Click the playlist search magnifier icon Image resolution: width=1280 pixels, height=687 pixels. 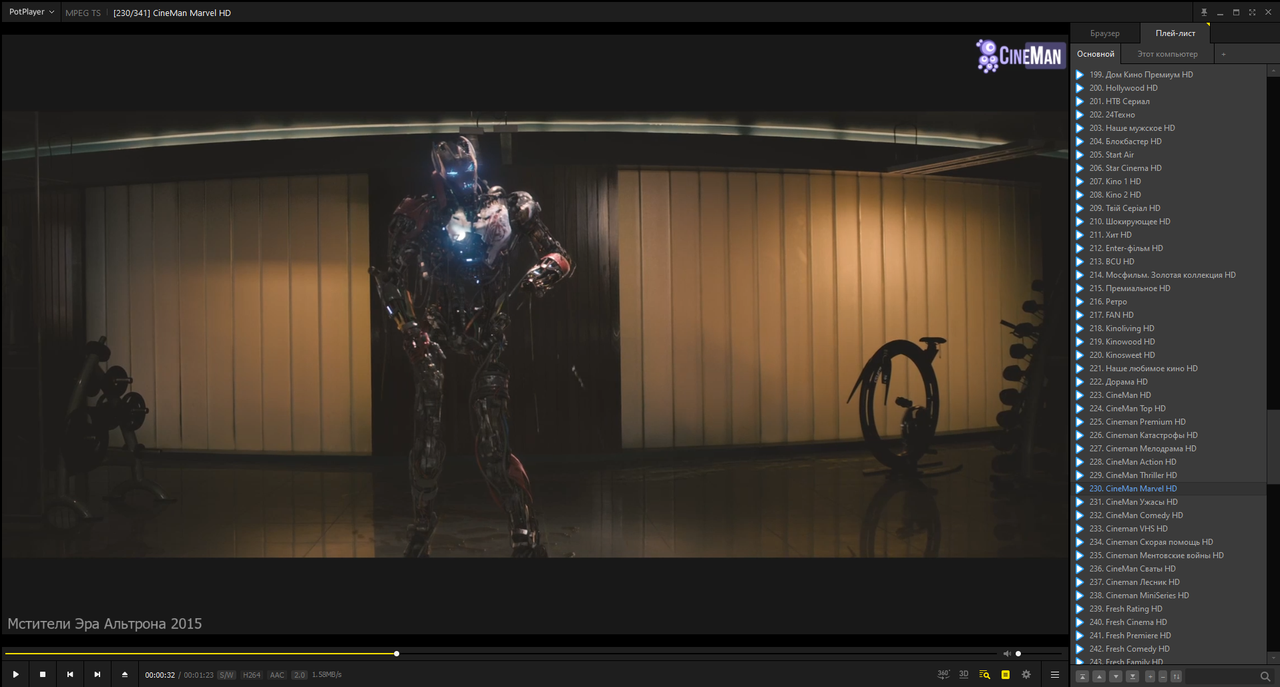(1265, 677)
